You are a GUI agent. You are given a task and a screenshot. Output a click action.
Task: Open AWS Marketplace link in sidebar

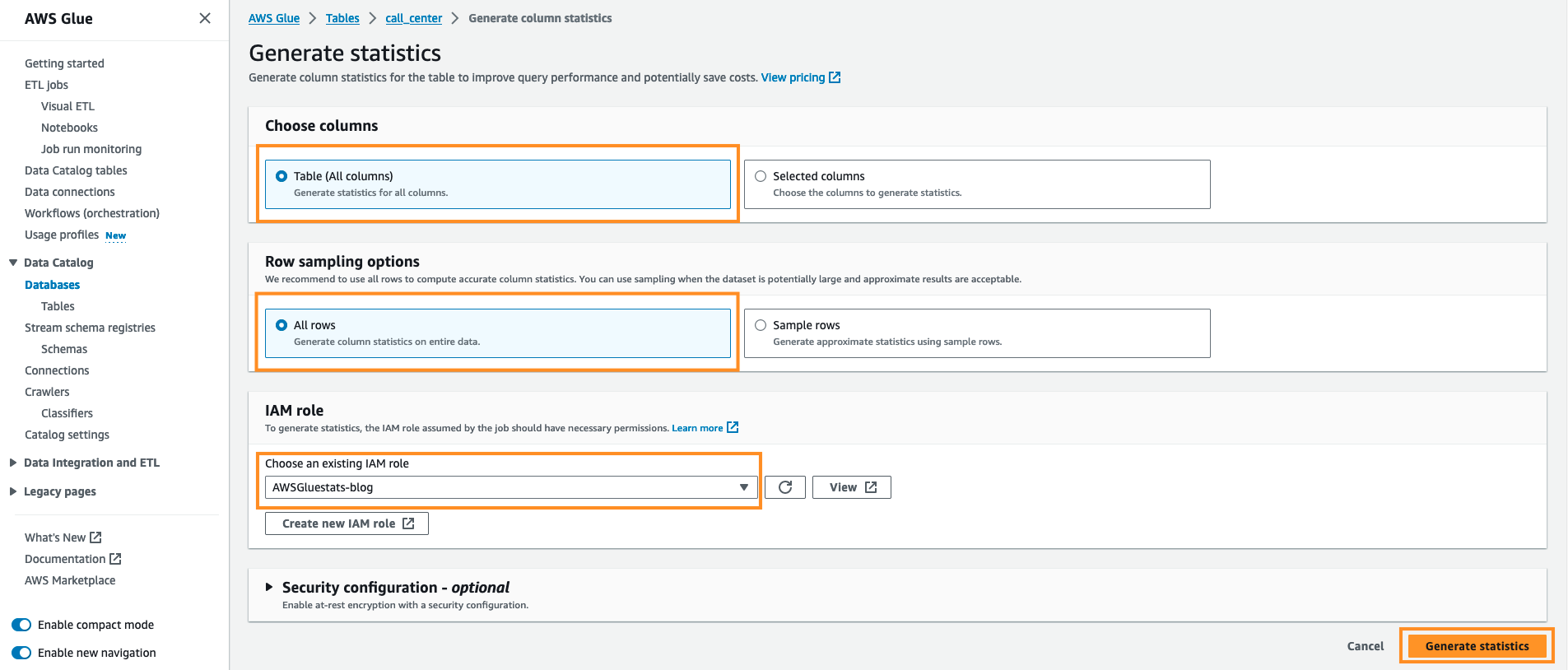pos(70,580)
